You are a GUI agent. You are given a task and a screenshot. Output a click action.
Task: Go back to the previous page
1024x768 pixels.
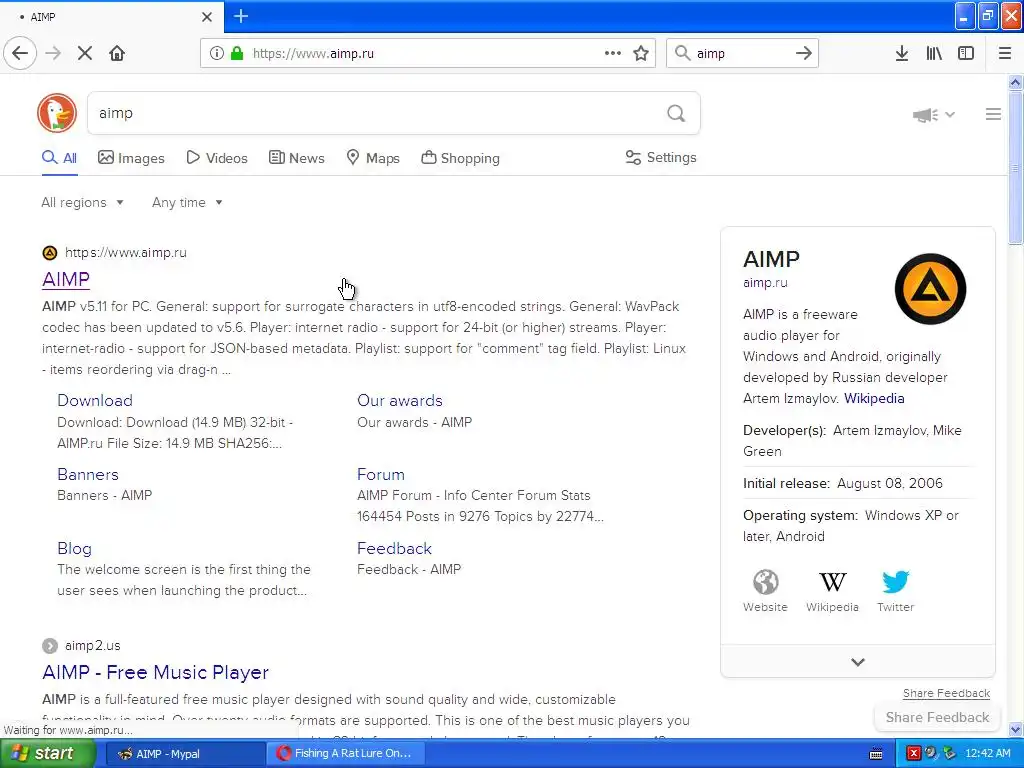[x=20, y=54]
